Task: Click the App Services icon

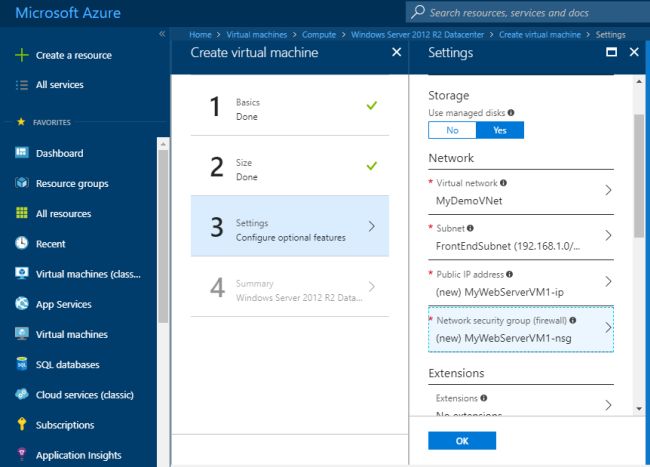Action: [21, 304]
